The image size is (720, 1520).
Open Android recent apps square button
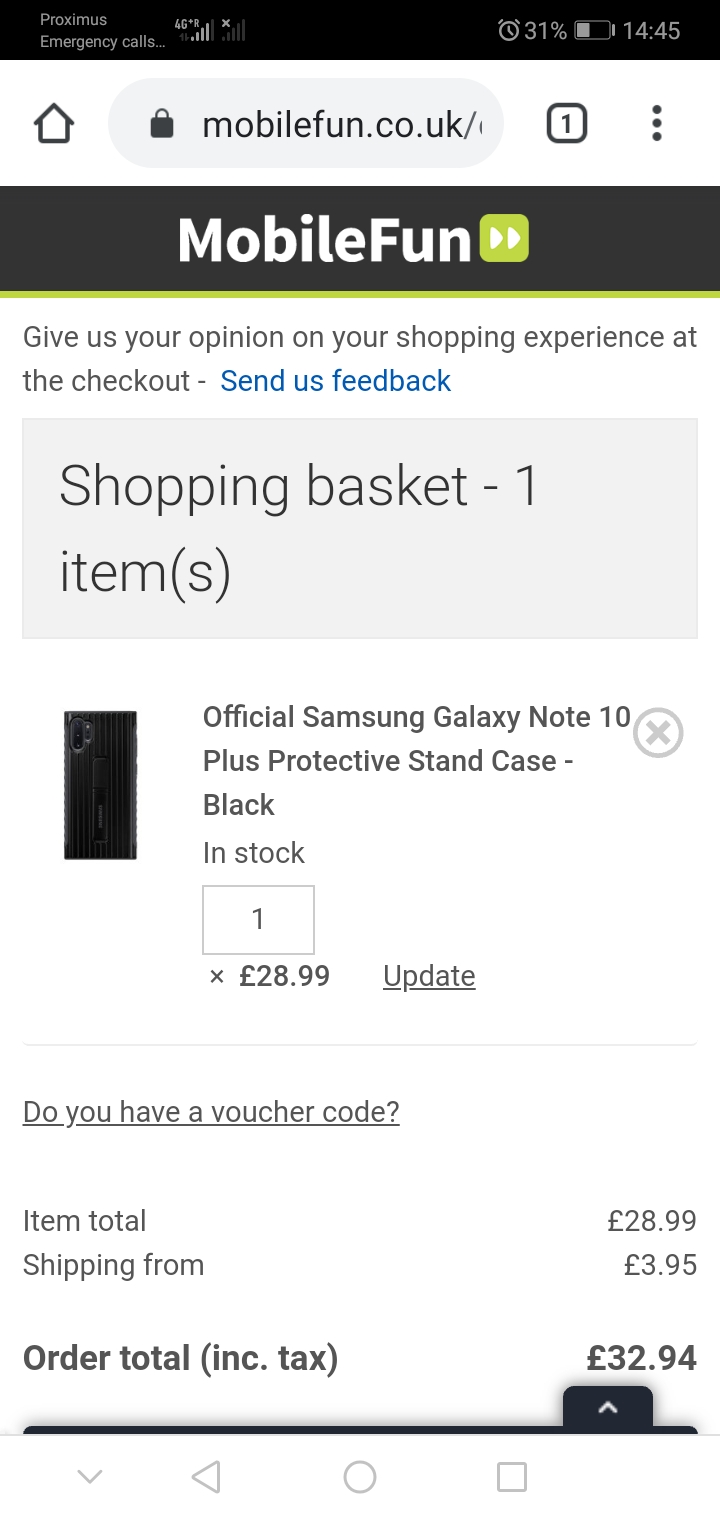click(512, 1477)
